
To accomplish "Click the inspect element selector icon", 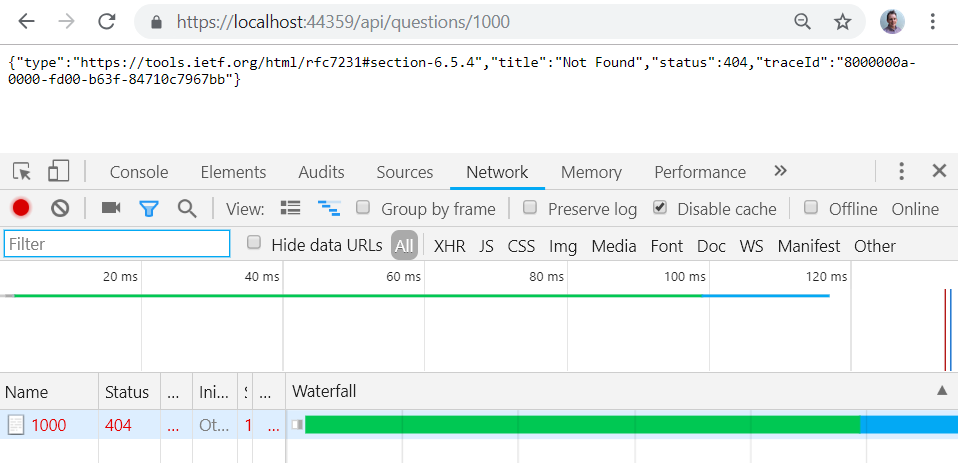I will (22, 171).
